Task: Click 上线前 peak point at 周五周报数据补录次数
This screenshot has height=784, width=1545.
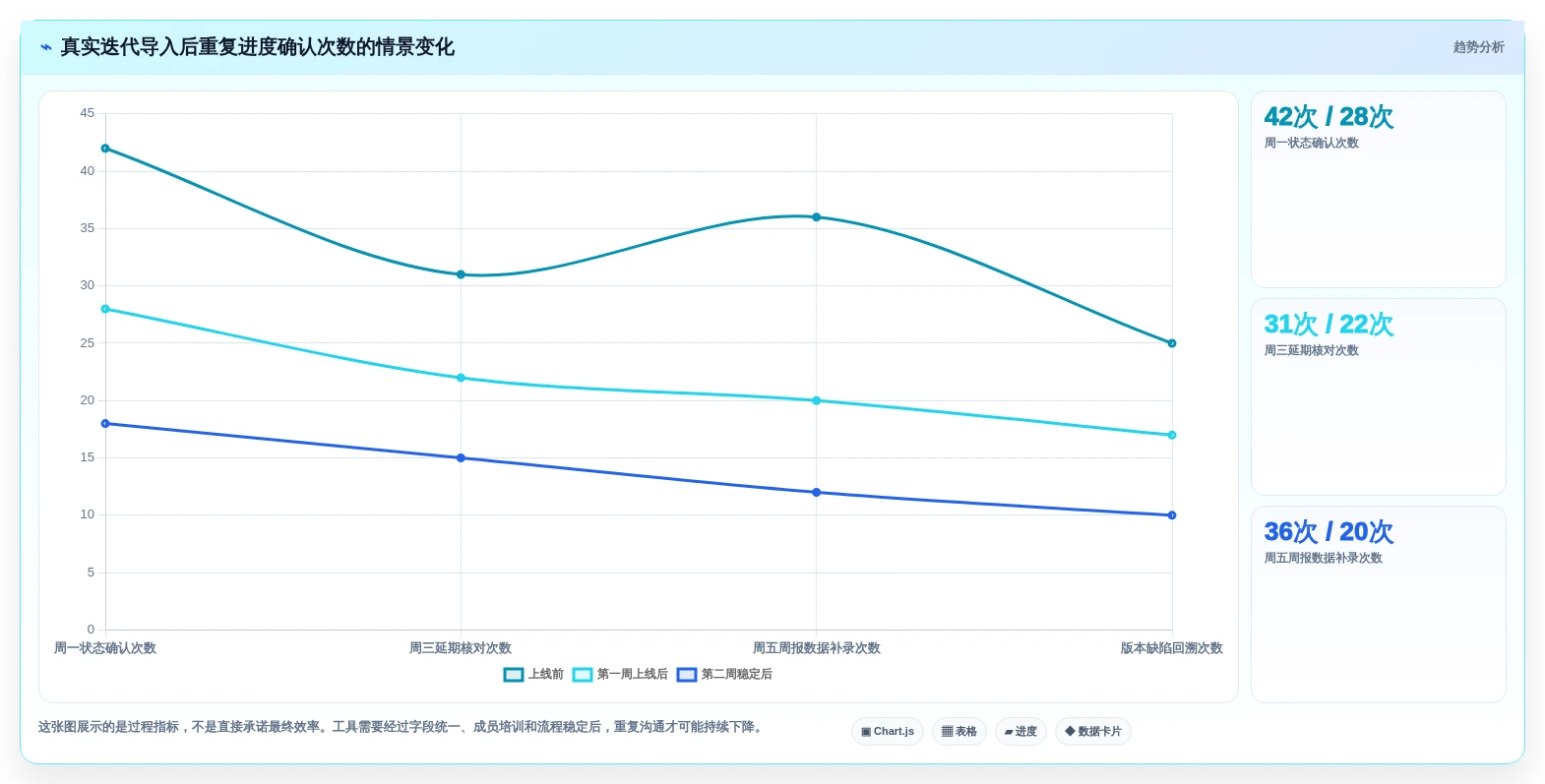Action: coord(816,217)
